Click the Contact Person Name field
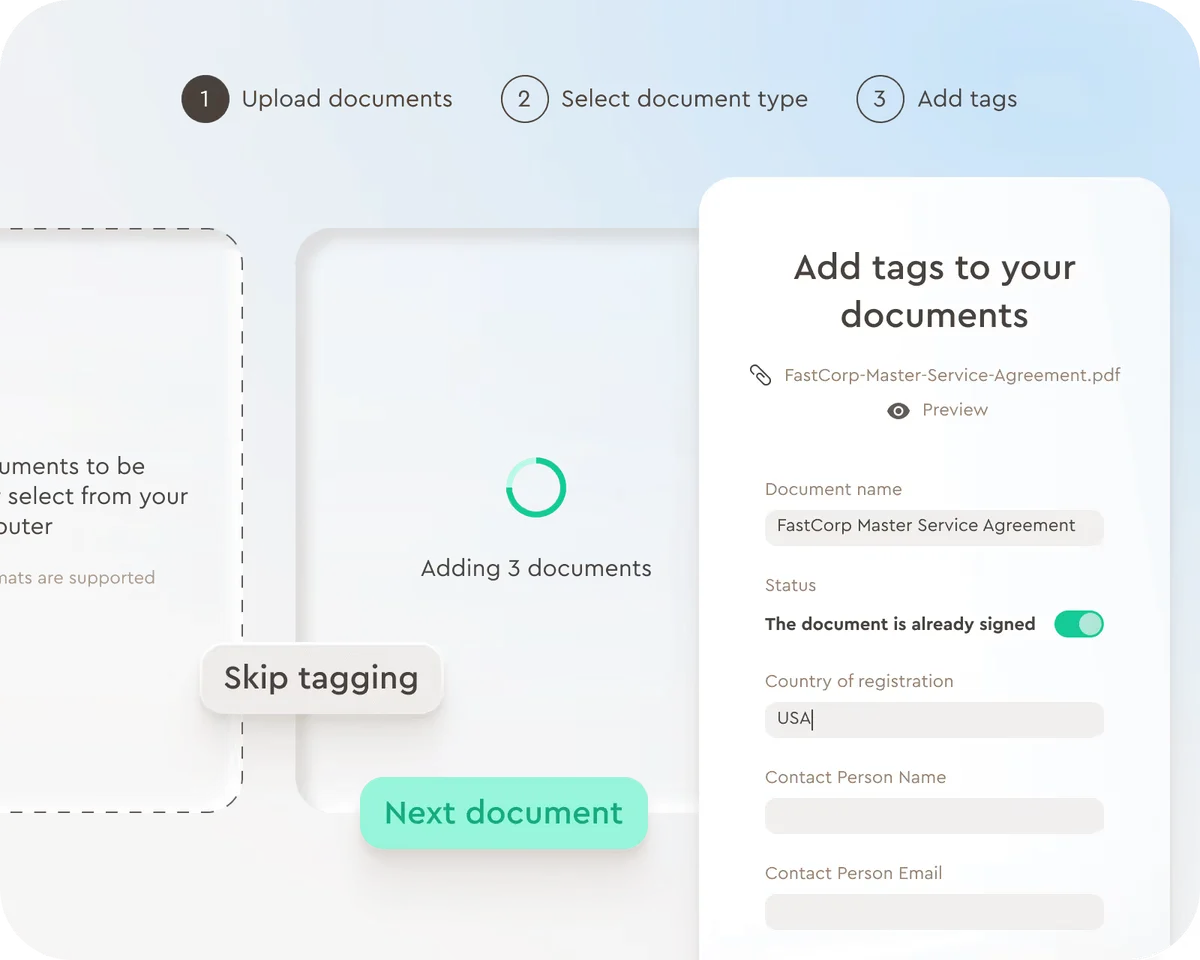The height and width of the screenshot is (960, 1200). (x=933, y=815)
